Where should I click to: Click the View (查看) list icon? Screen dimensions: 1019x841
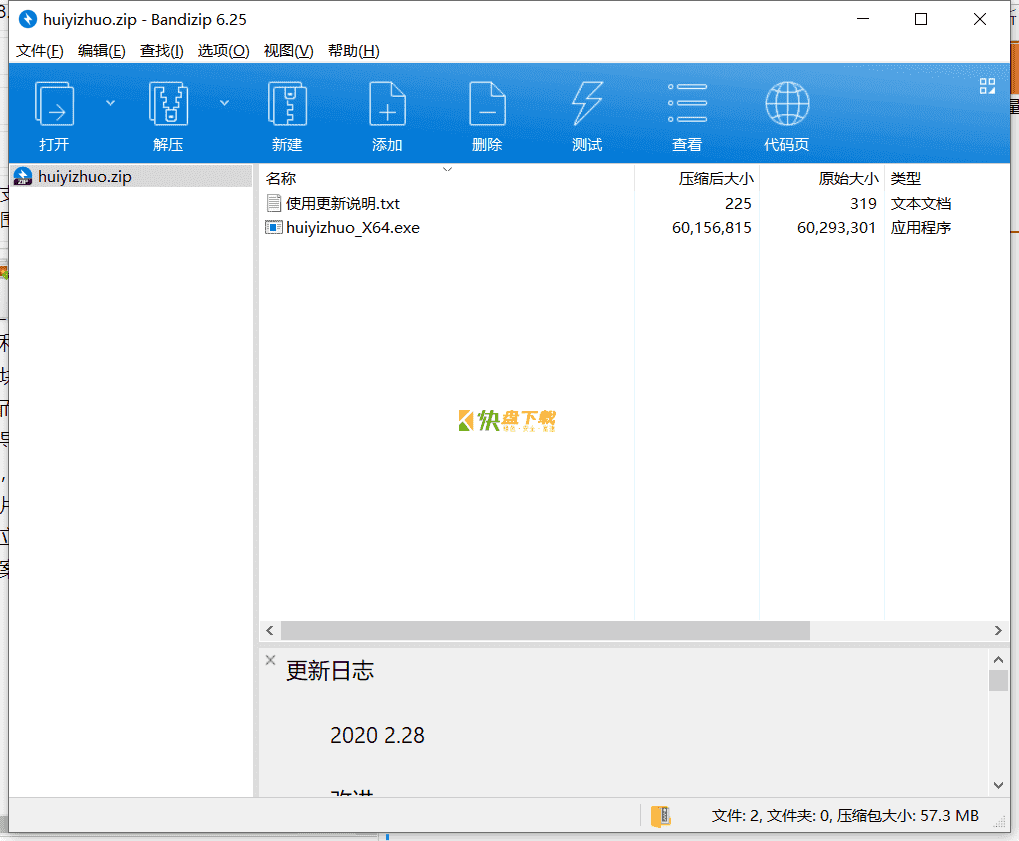coord(688,104)
